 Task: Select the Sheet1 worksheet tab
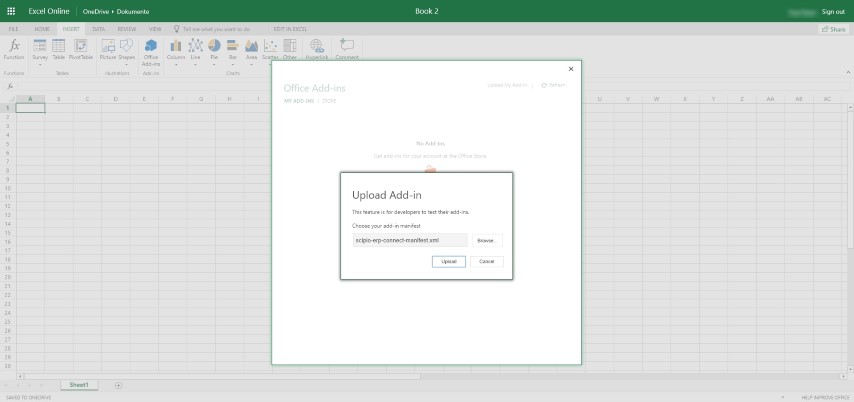pos(78,385)
